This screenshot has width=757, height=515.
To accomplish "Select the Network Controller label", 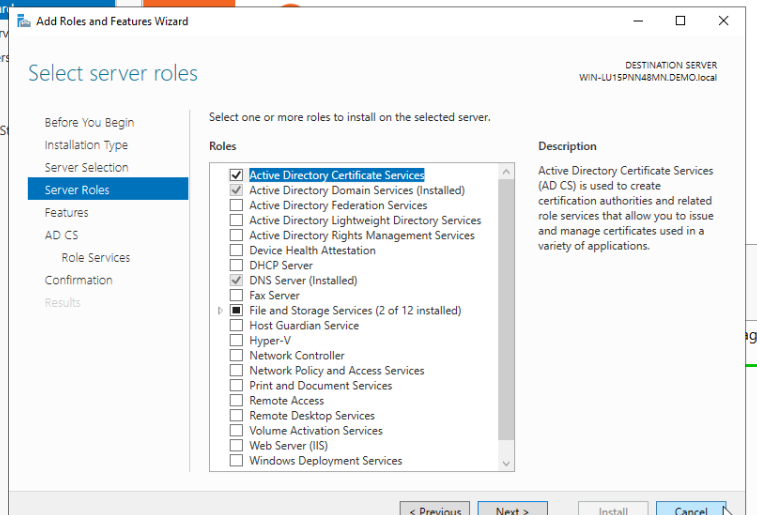I will tap(296, 356).
